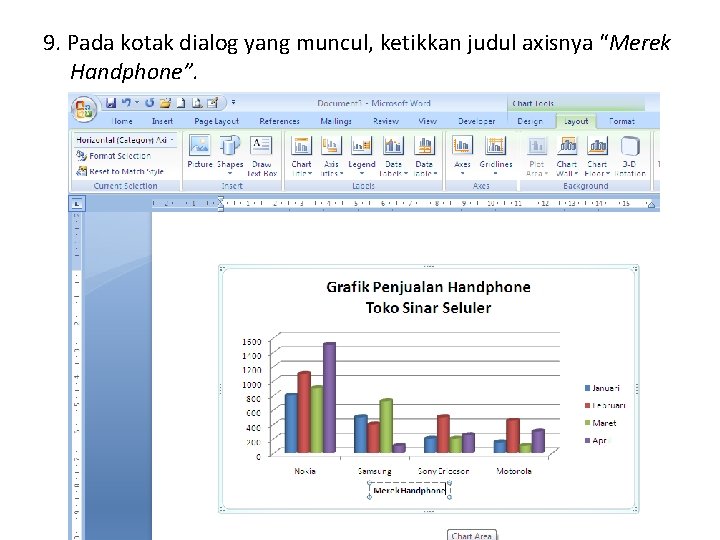Image resolution: width=720 pixels, height=540 pixels.
Task: Save the document from Quick Access
Action: point(111,103)
